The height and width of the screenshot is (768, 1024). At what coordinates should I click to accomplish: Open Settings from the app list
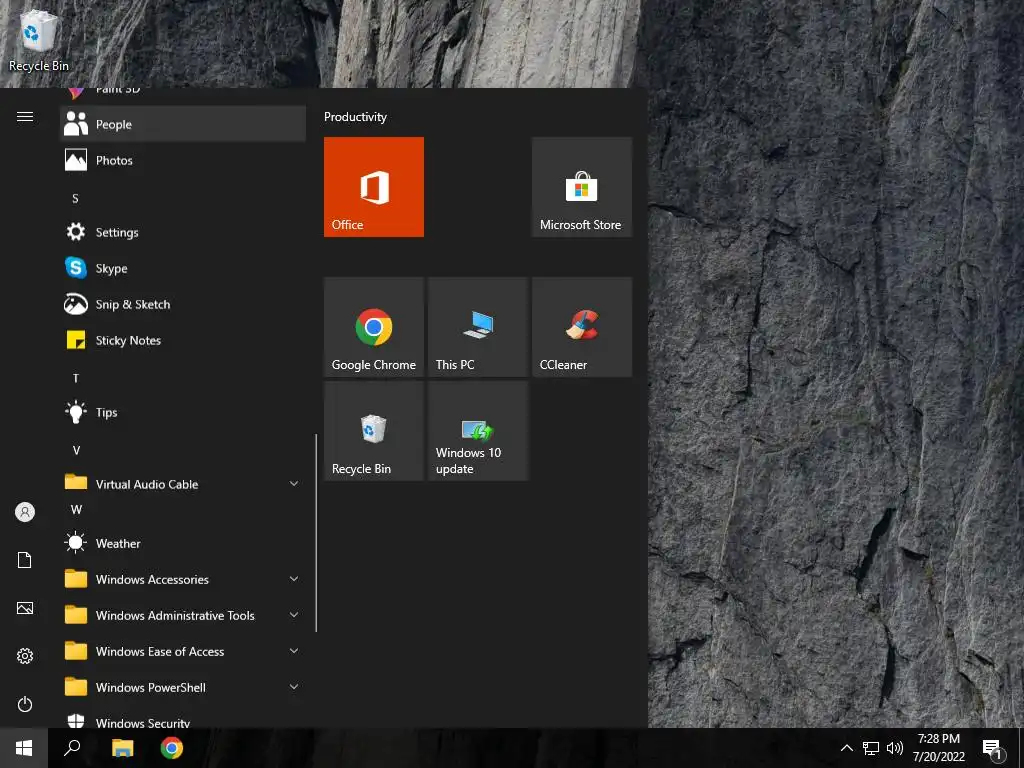coord(183,232)
